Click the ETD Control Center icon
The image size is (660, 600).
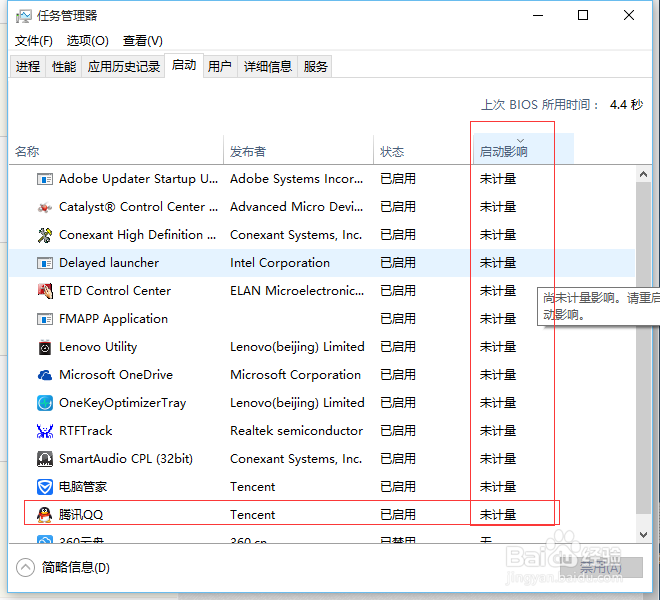pyautogui.click(x=45, y=291)
